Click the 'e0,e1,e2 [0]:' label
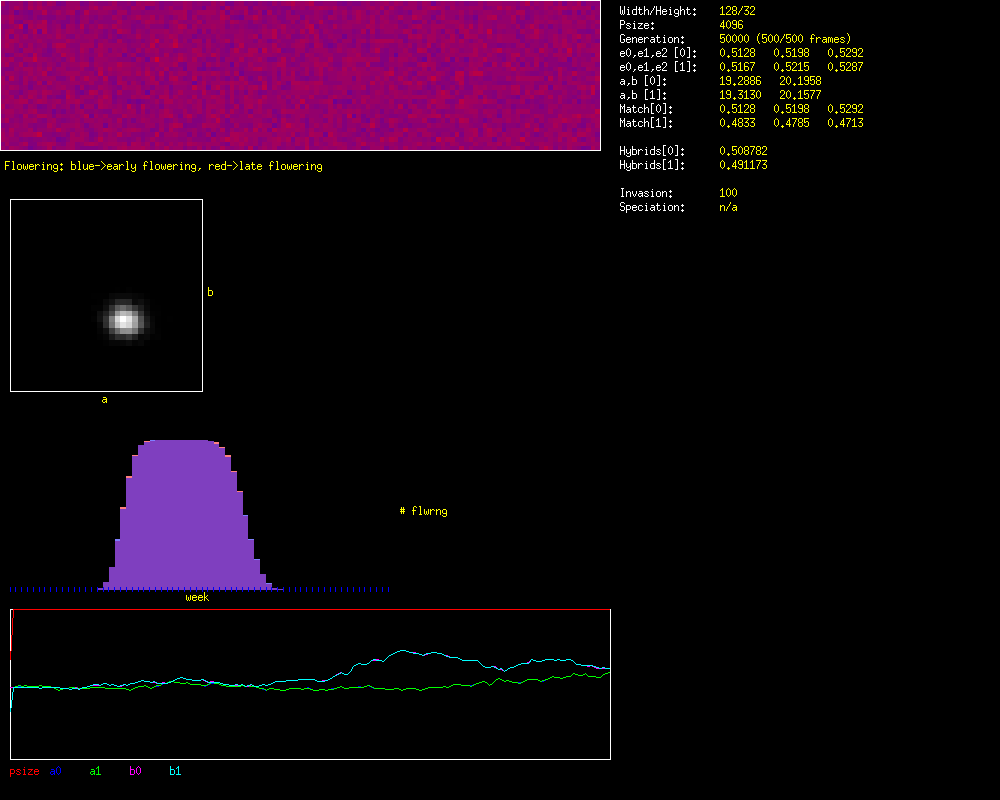The width and height of the screenshot is (1000, 800). pos(658,54)
